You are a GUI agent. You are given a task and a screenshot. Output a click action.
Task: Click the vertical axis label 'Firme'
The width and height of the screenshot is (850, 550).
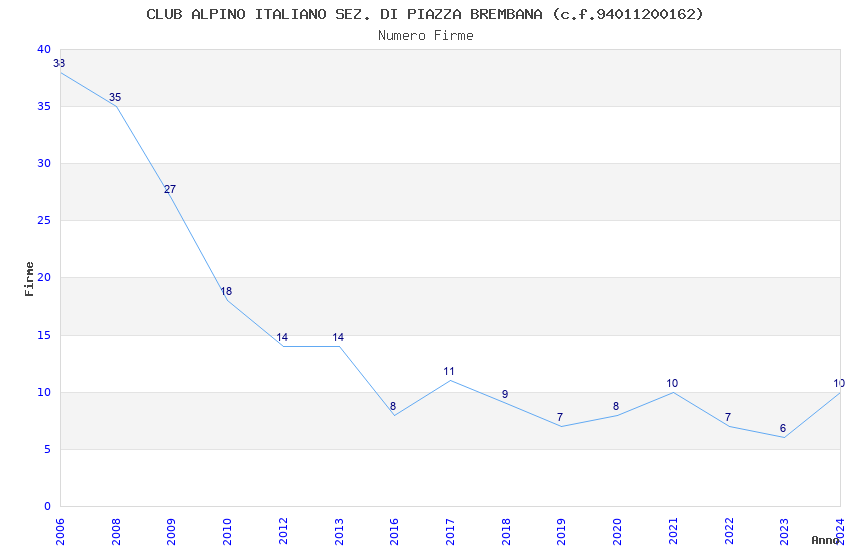29,279
